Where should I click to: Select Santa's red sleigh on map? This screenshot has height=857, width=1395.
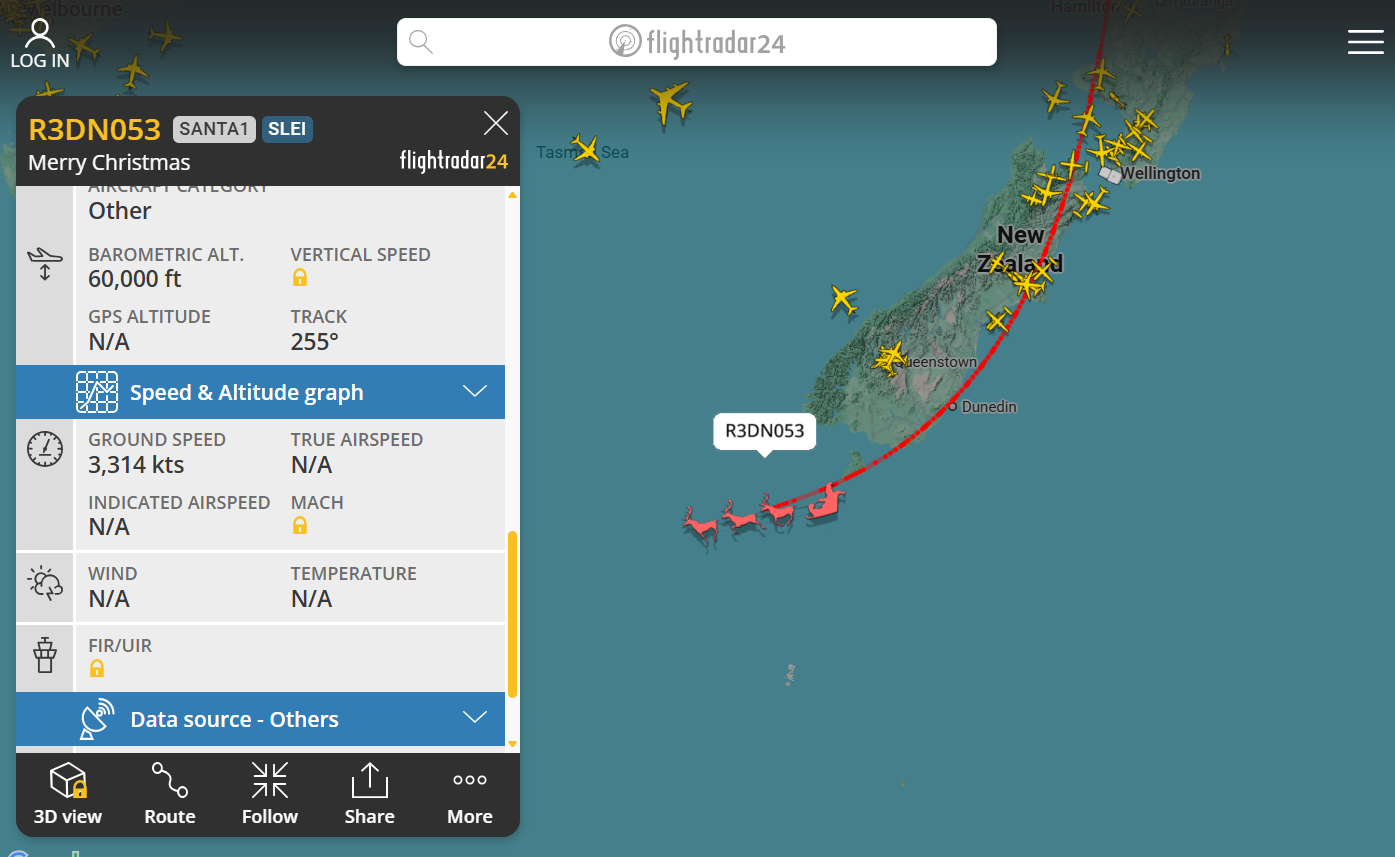pyautogui.click(x=826, y=500)
